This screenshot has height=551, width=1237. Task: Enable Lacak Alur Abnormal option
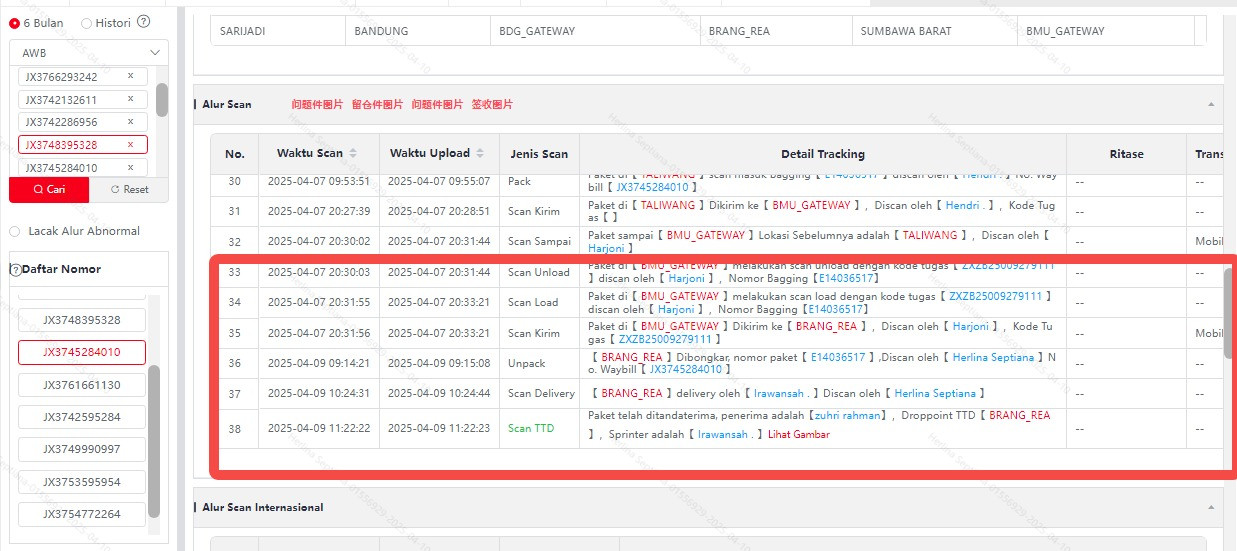click(x=14, y=231)
